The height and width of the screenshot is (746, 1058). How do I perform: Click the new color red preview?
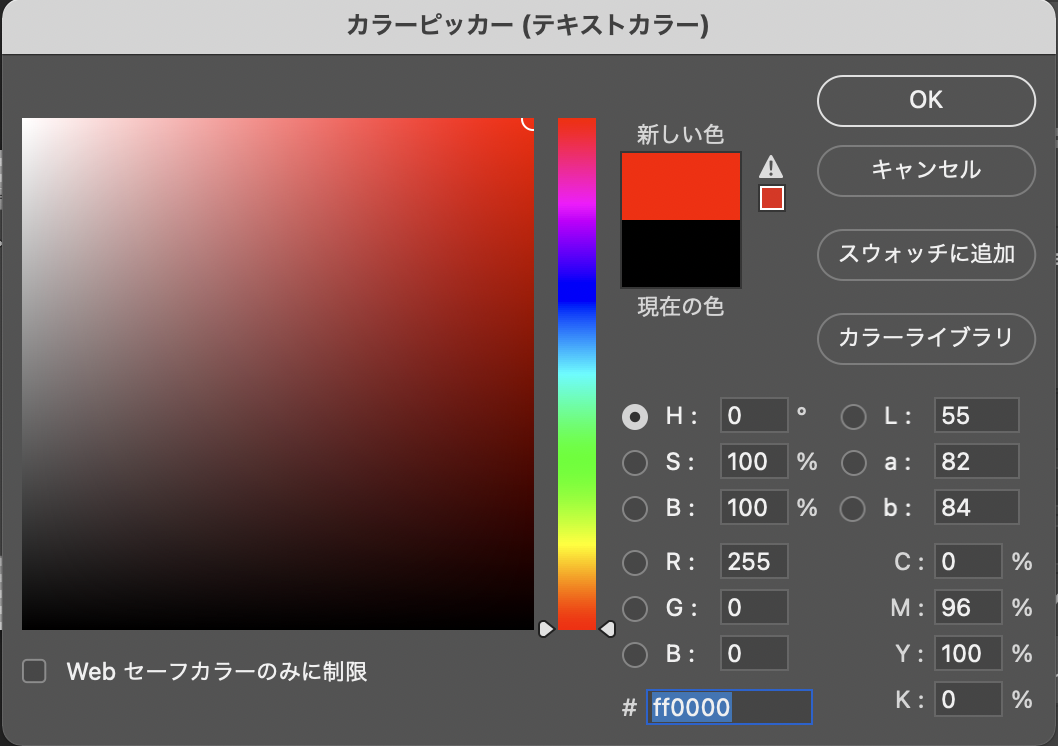[x=681, y=187]
